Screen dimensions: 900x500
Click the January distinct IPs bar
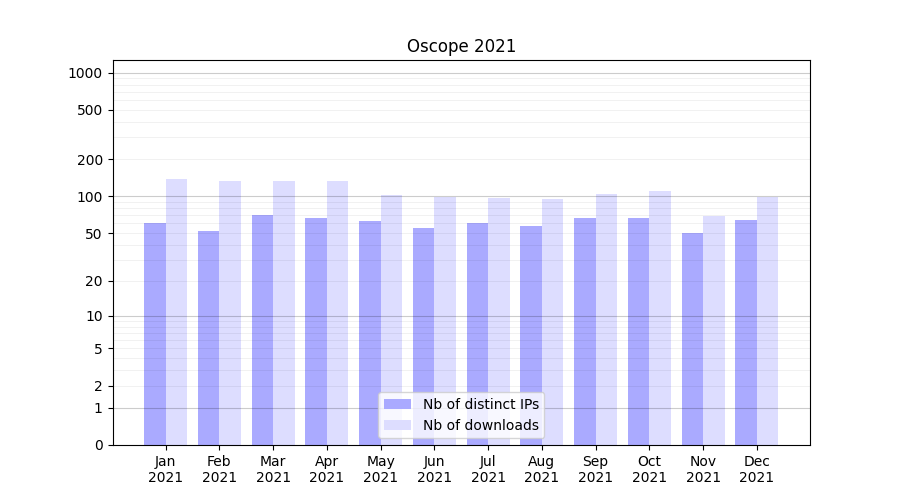point(155,333)
